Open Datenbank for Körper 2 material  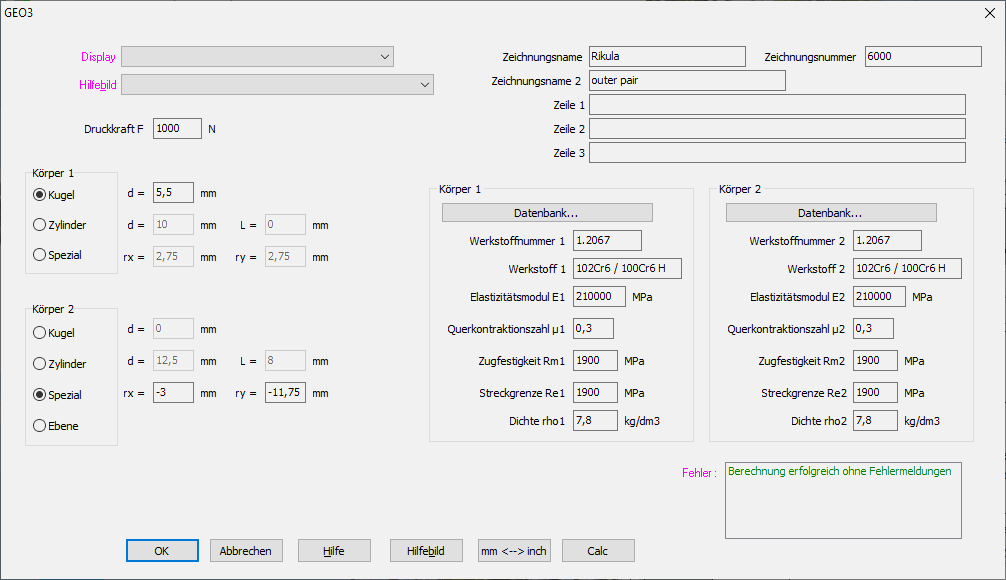pyautogui.click(x=831, y=213)
